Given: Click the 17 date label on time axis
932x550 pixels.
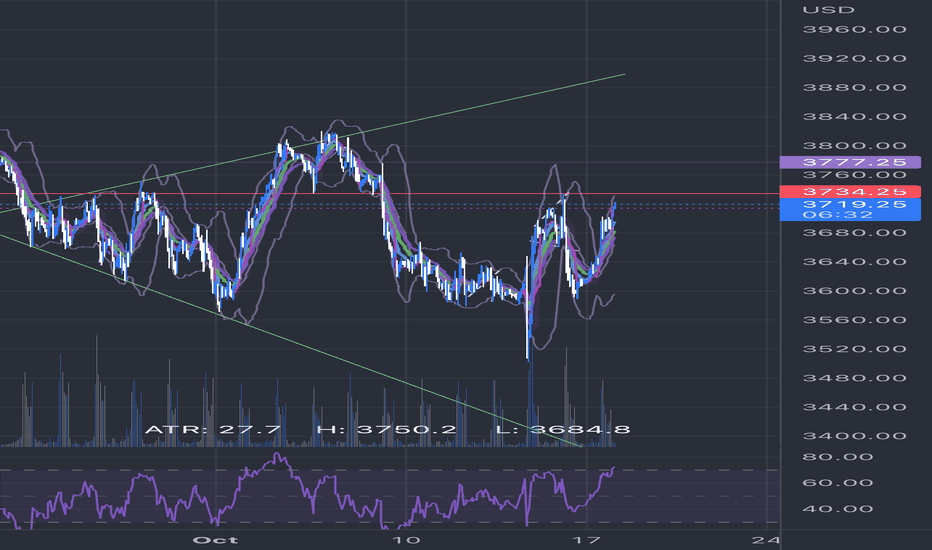Looking at the screenshot, I should coord(586,540).
